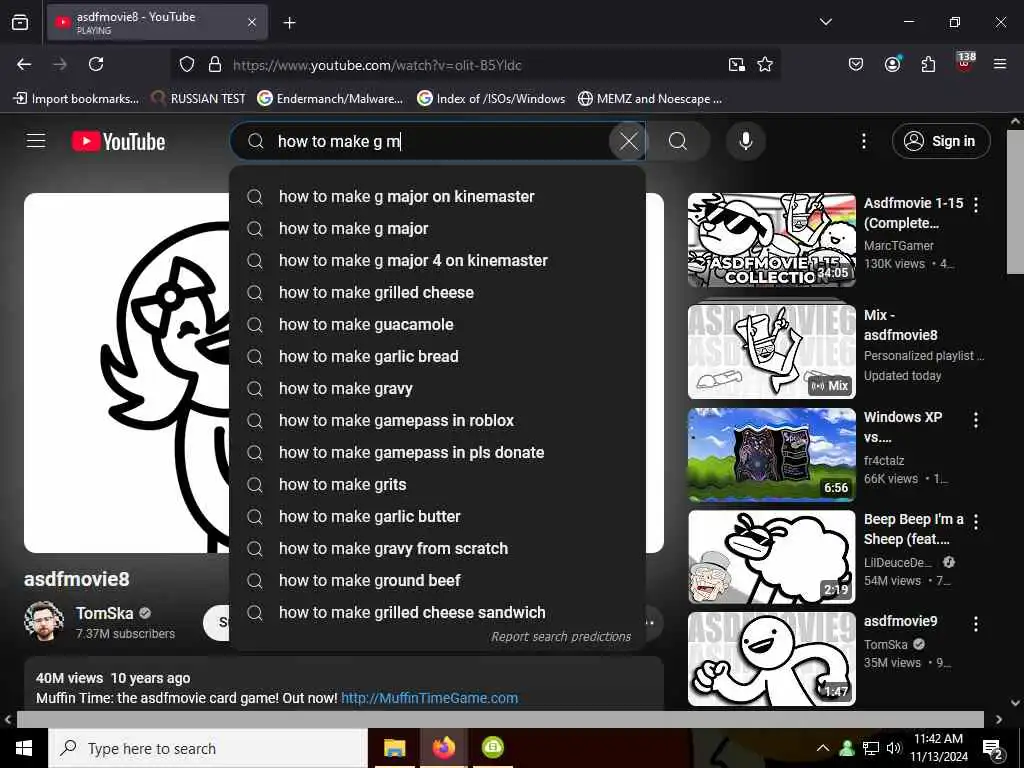Open the YouTube guide hamburger menu
Viewport: 1024px width, 768px height.
point(36,141)
